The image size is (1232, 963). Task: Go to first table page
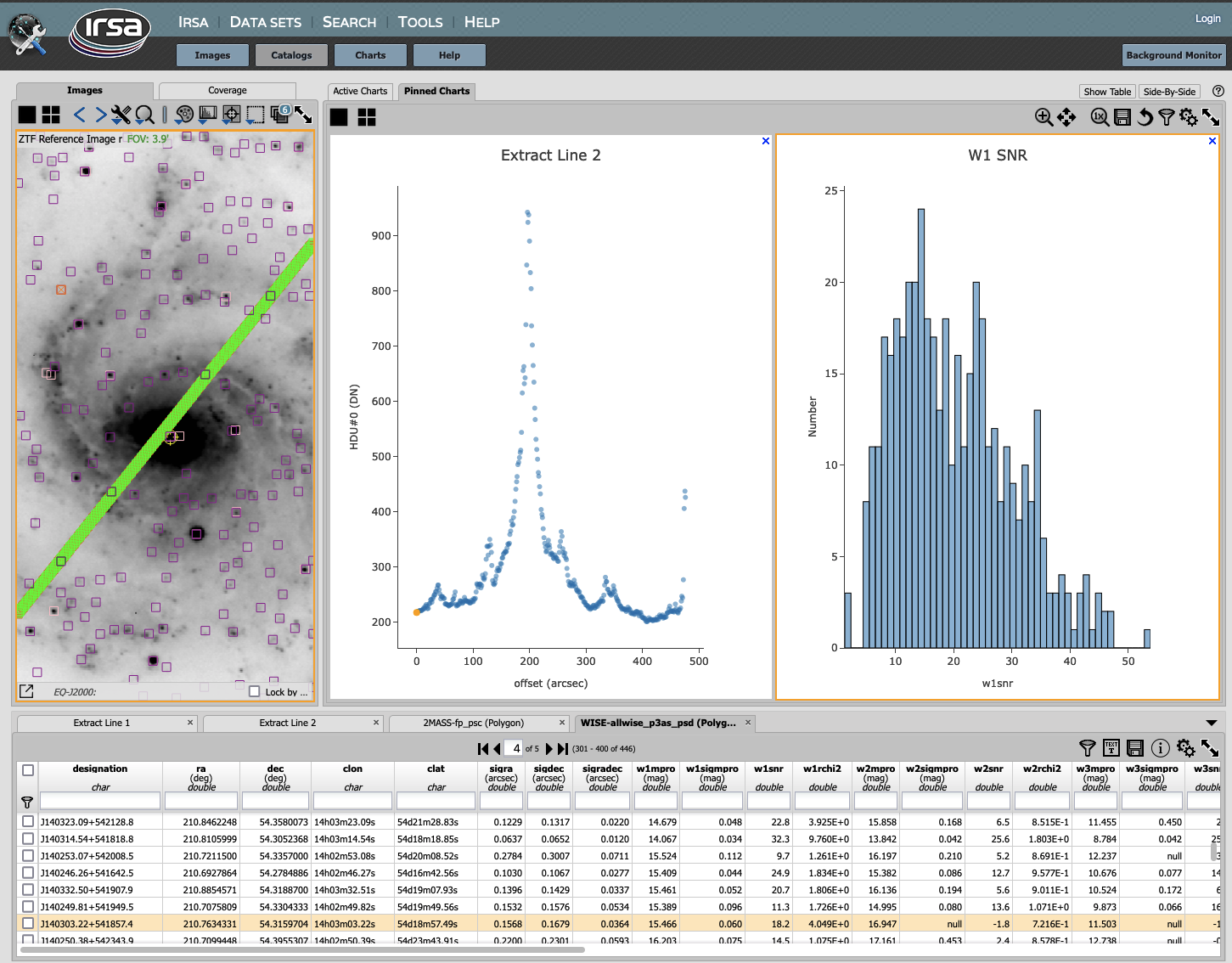(x=483, y=748)
